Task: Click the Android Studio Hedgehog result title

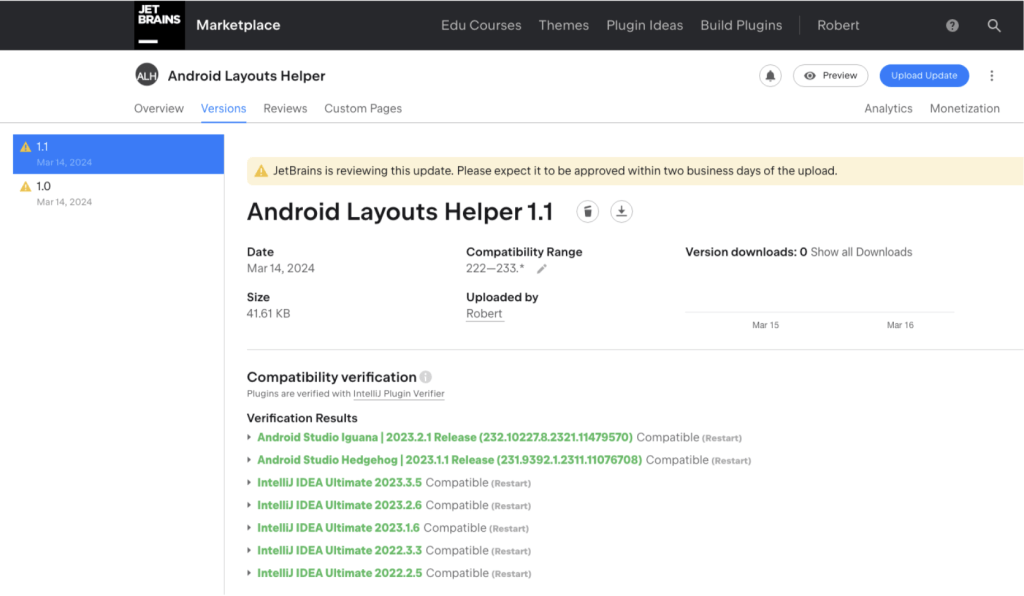Action: pos(449,460)
